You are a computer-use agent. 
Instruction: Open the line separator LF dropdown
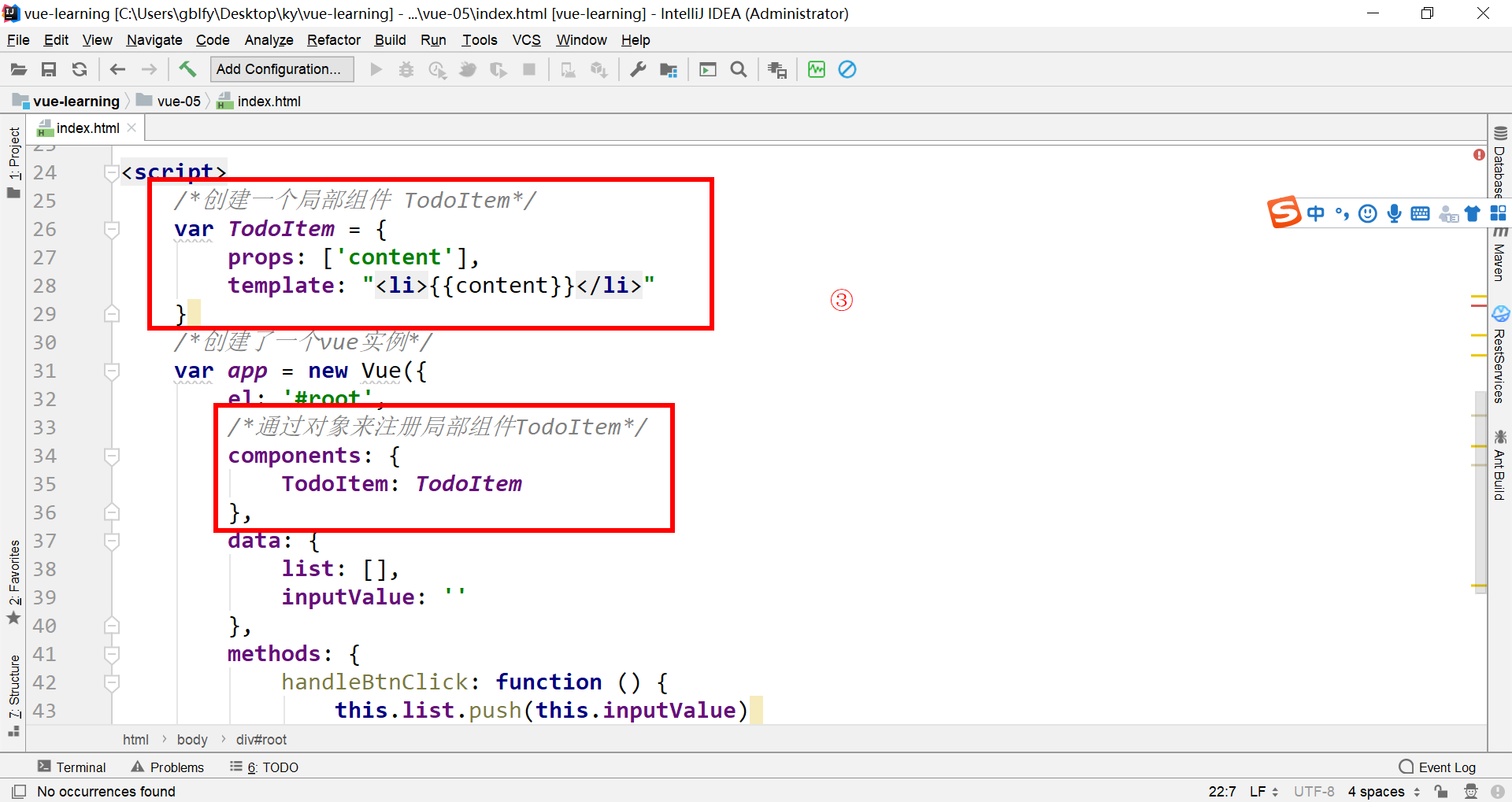[x=1263, y=791]
